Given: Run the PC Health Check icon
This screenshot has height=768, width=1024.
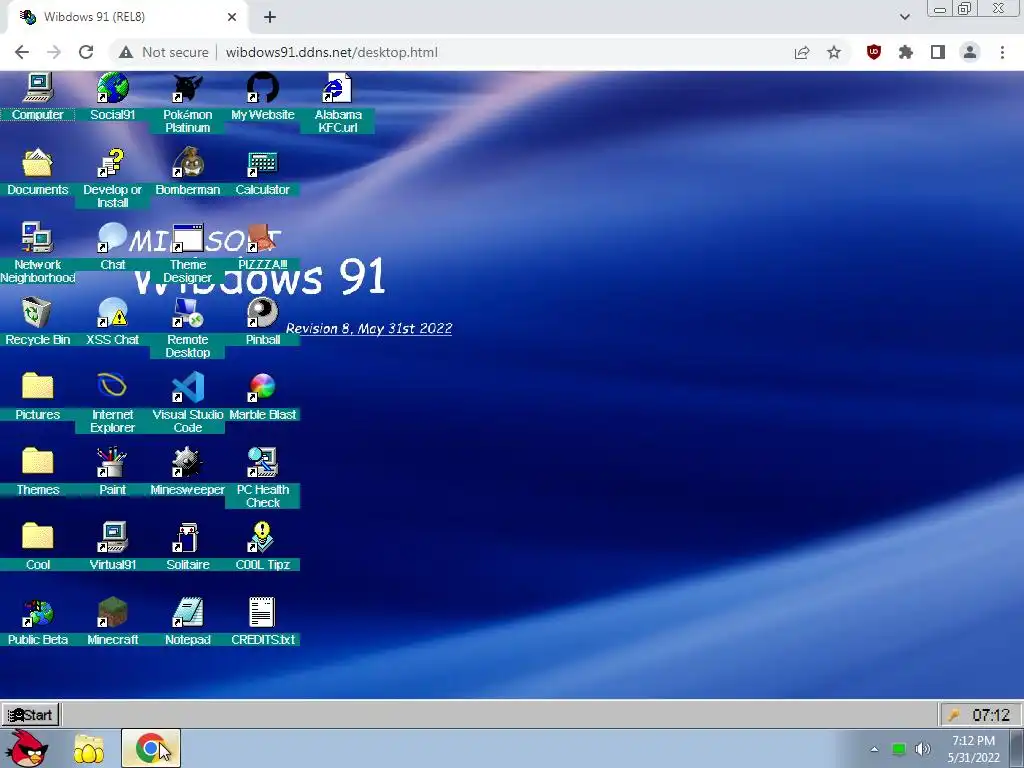Looking at the screenshot, I should pyautogui.click(x=263, y=478).
